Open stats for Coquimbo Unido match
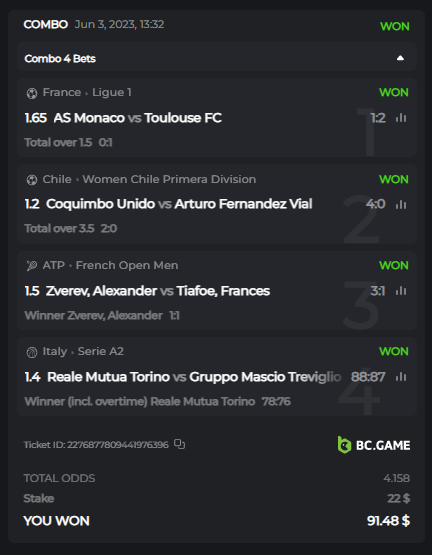The height and width of the screenshot is (555, 432). (x=401, y=204)
